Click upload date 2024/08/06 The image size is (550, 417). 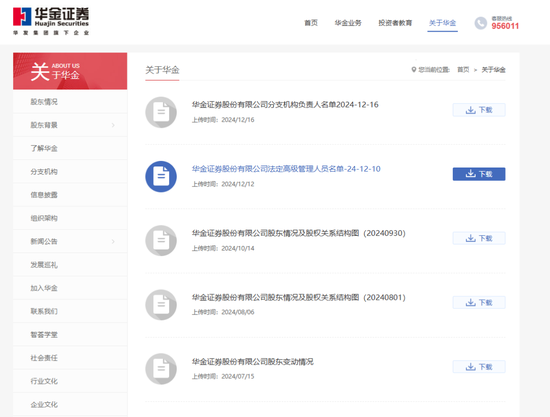click(x=238, y=312)
